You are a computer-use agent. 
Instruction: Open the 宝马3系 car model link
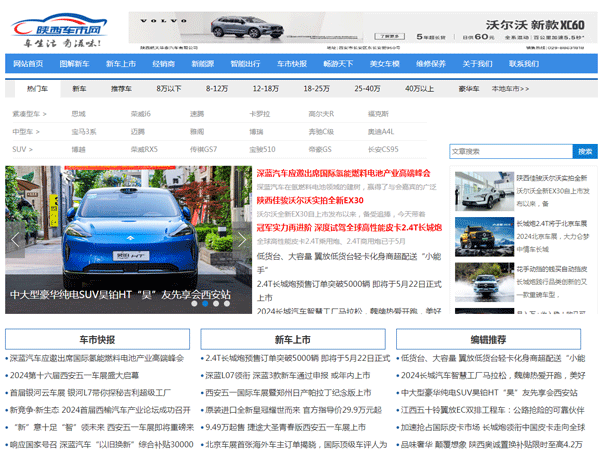[84, 132]
